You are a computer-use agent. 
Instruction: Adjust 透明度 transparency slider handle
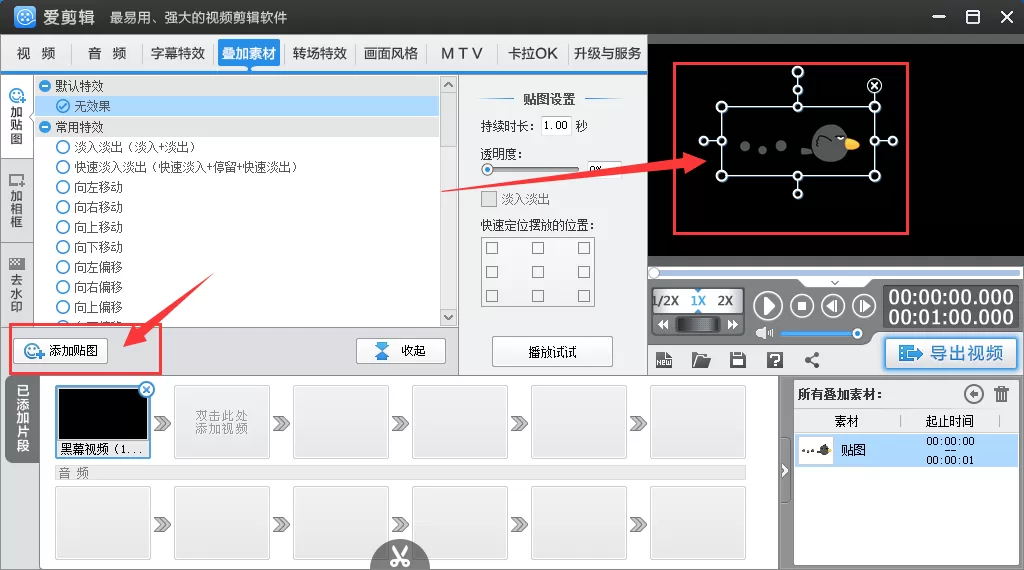(x=487, y=170)
